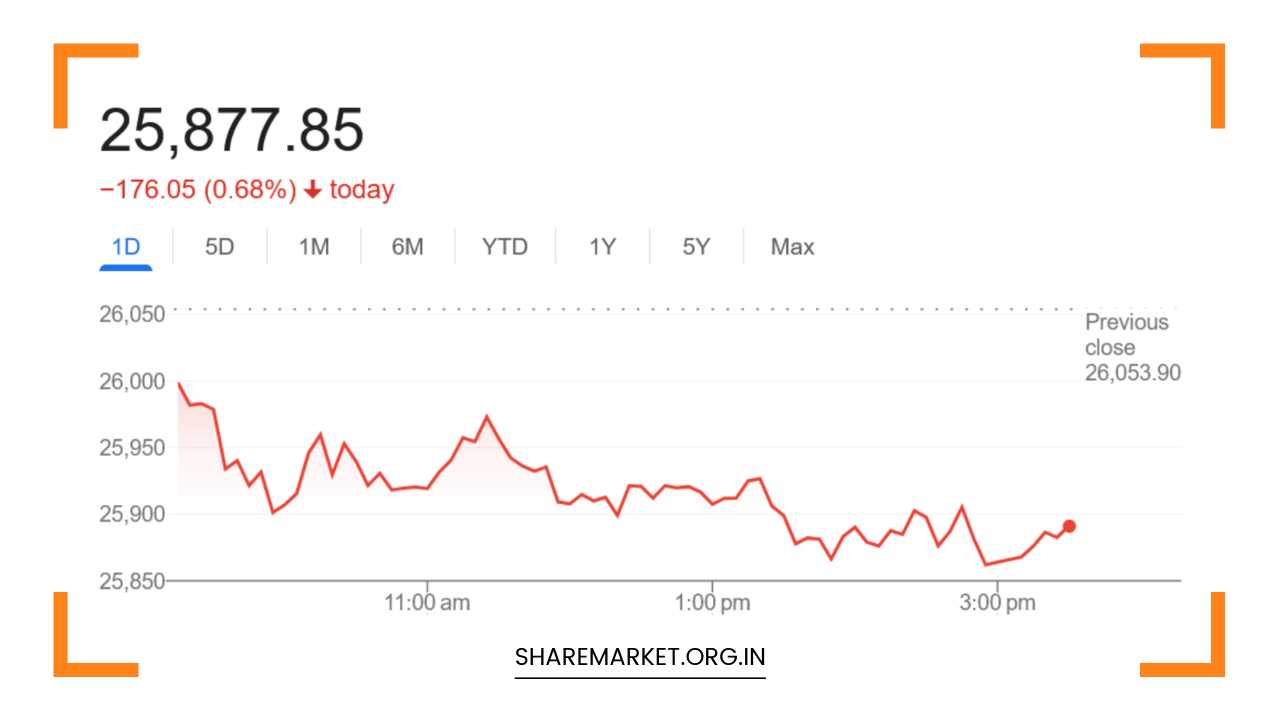The width and height of the screenshot is (1280, 720).
Task: Select the 1D time range tab
Action: 126,247
